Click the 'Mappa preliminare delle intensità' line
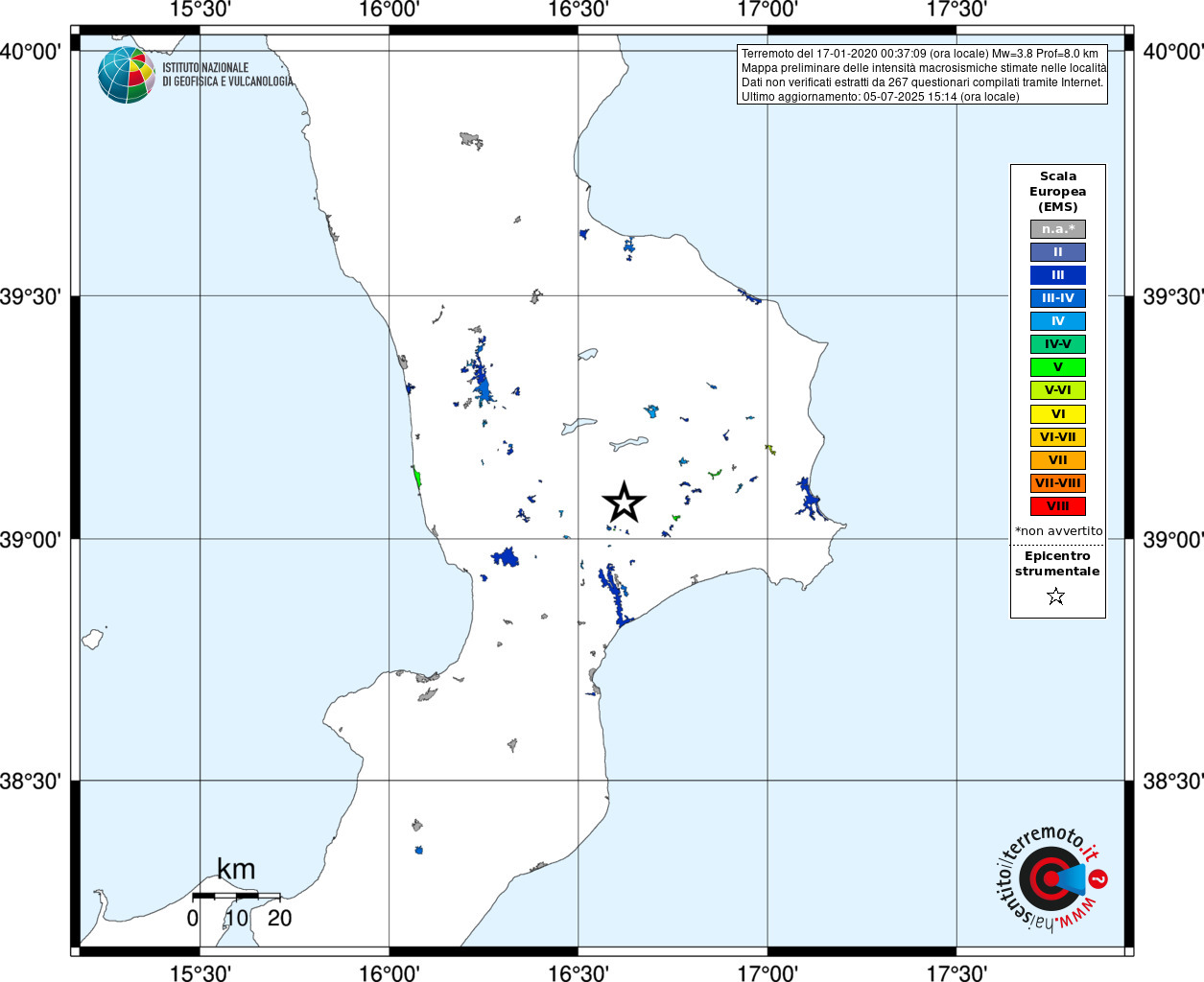The image size is (1204, 982). coord(924,68)
